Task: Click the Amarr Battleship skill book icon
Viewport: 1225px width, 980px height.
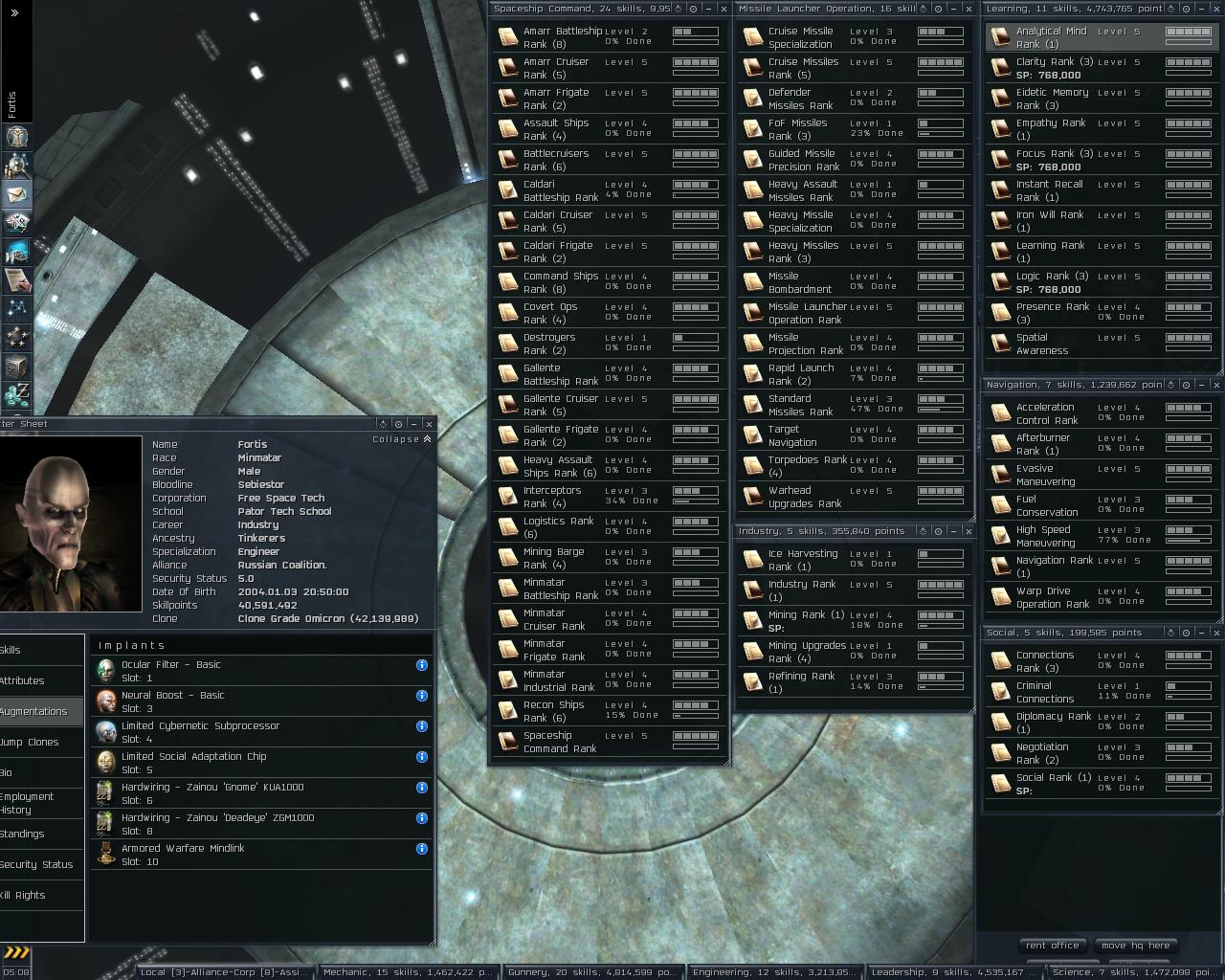Action: point(507,37)
